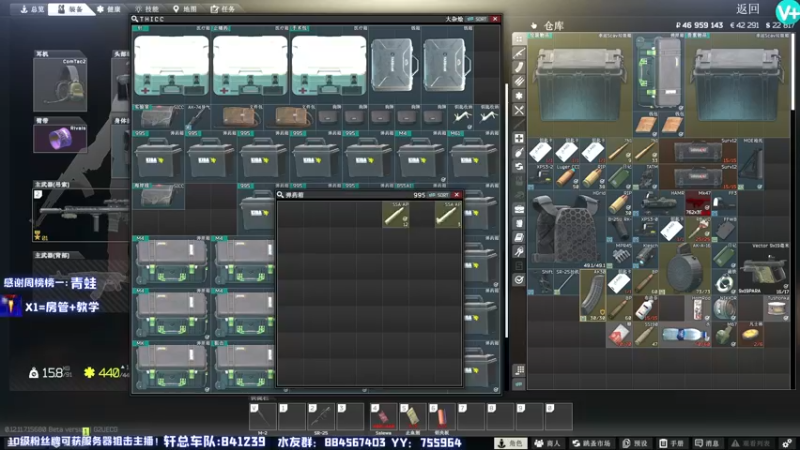Select the weapon case in stash
The height and width of the screenshot is (450, 800).
point(659,72)
